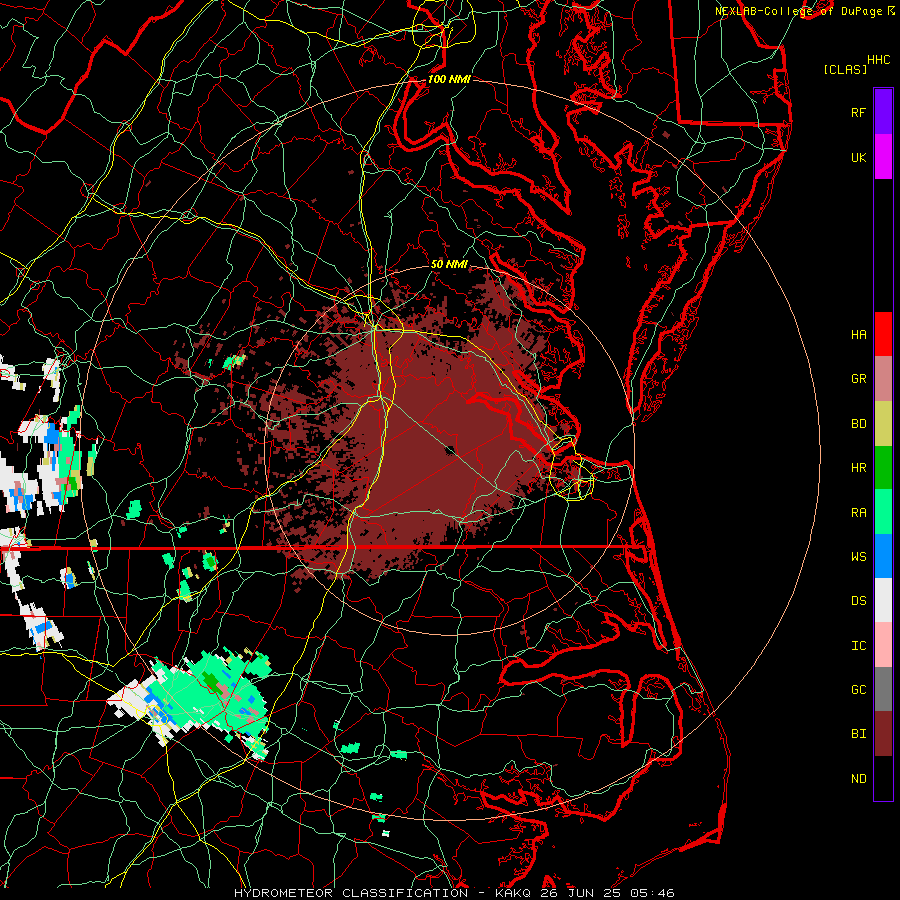
Task: Click the 50 NMI range ring label
Action: (x=449, y=264)
